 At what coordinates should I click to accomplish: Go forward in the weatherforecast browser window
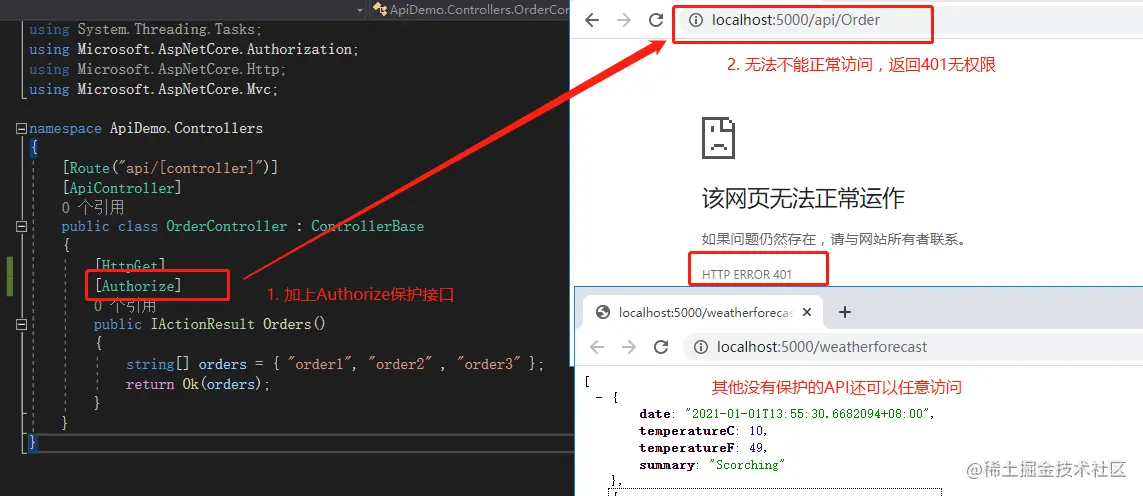(629, 347)
